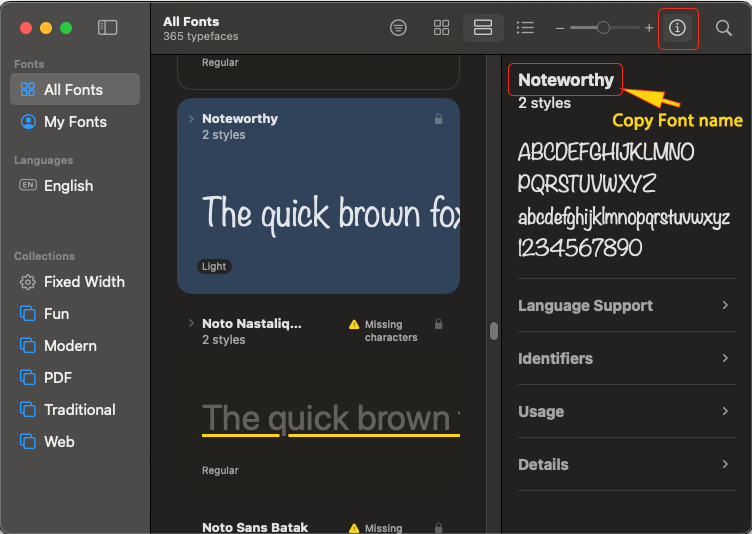This screenshot has width=752, height=534.
Task: Click the Modern collection icon
Action: point(28,345)
